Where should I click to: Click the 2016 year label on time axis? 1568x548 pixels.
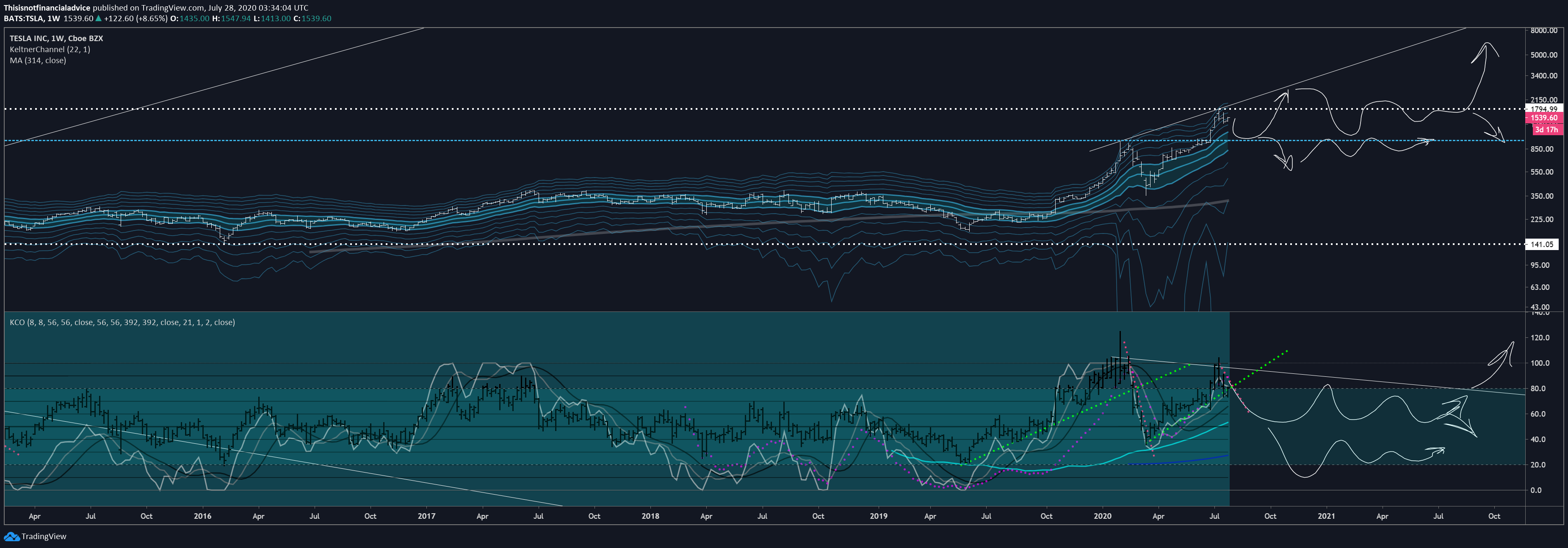click(202, 516)
